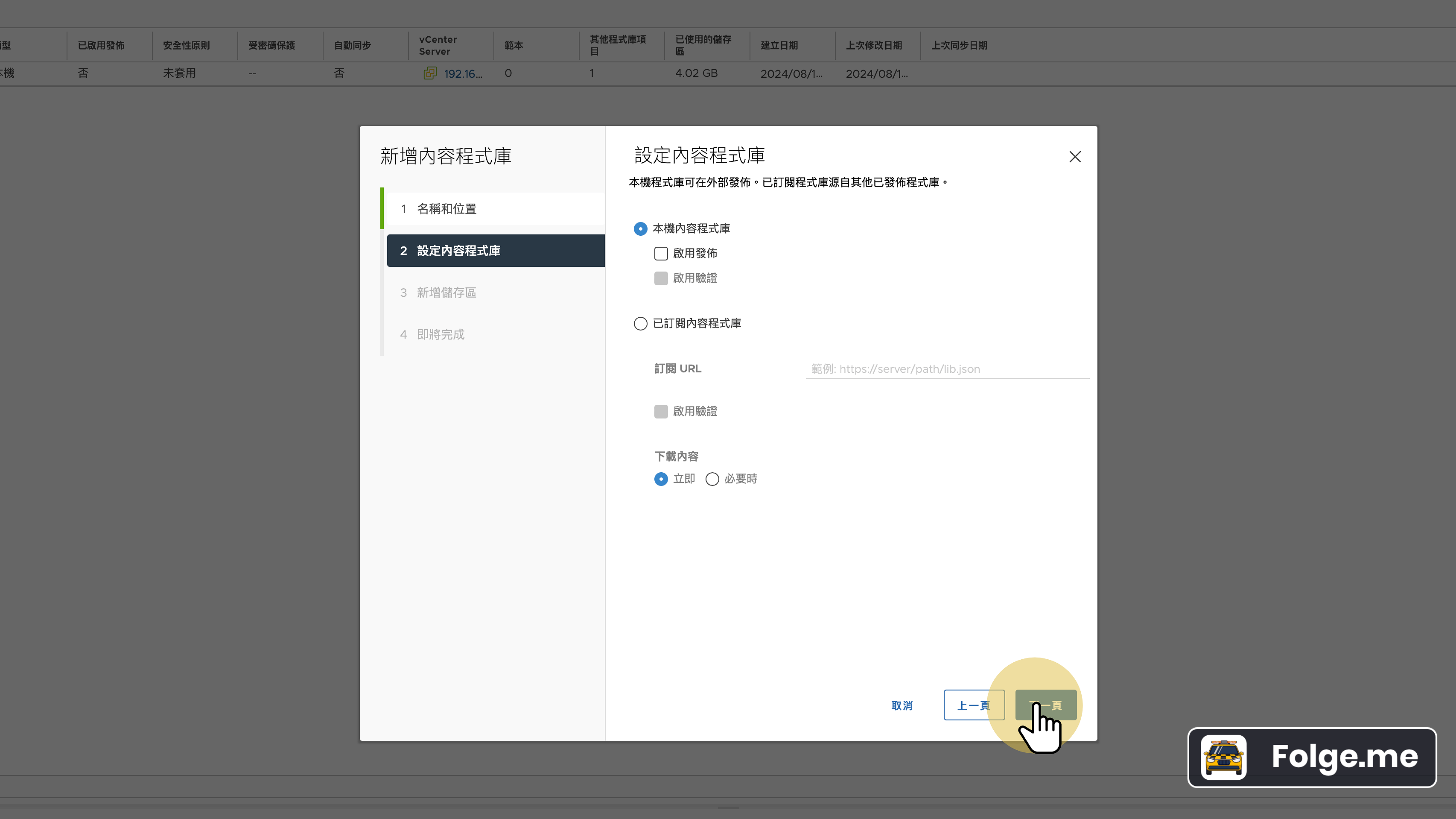Image resolution: width=1456 pixels, height=819 pixels.
Task: Select 必要時 for download content
Action: pos(712,479)
